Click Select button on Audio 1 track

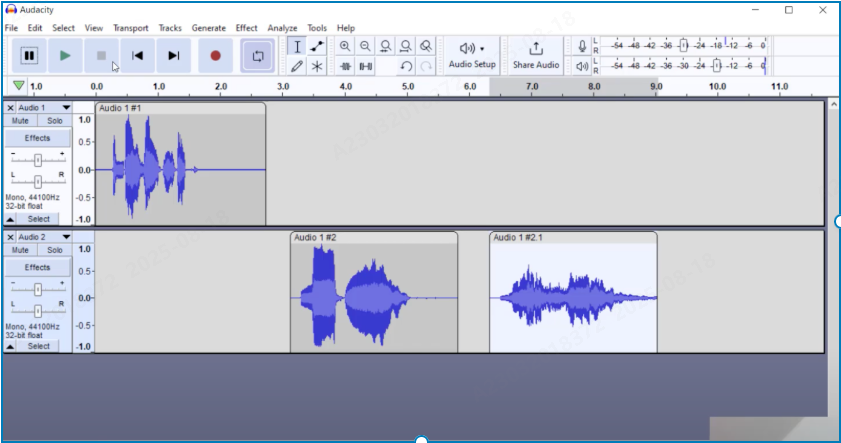click(x=39, y=219)
